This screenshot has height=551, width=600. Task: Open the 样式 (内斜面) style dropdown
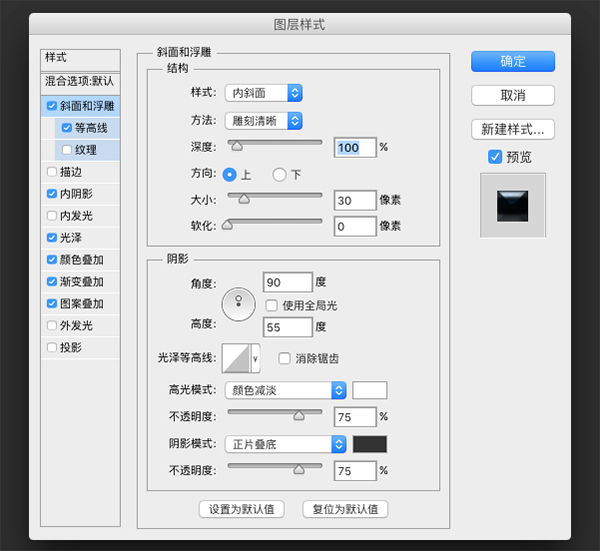coord(263,93)
